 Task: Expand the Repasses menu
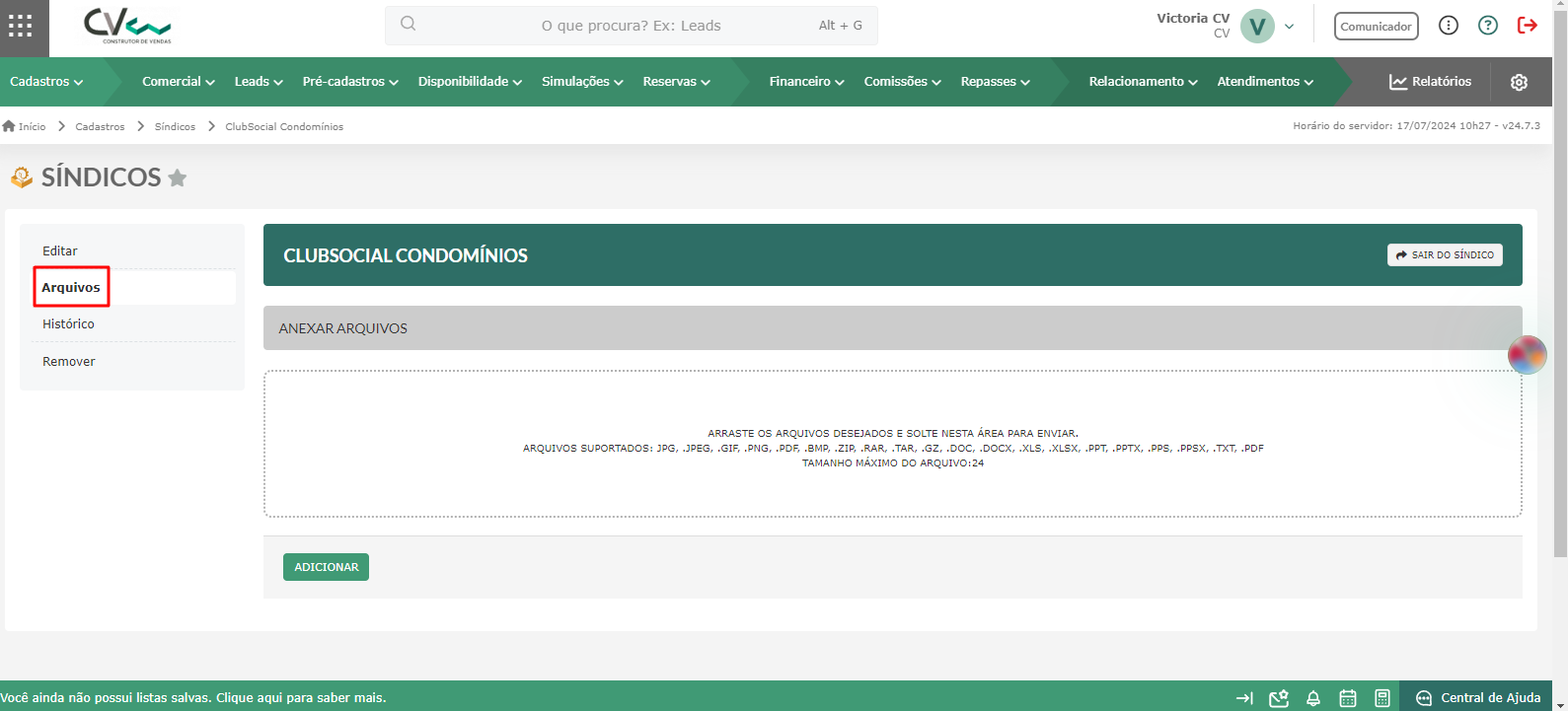(x=996, y=82)
